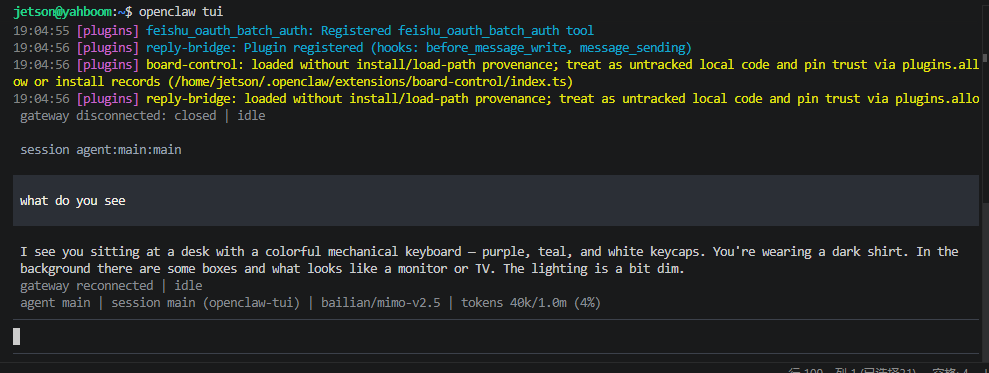Click the 'jetson@yahboom' prompt text
The width and height of the screenshot is (989, 373).
click(x=62, y=12)
